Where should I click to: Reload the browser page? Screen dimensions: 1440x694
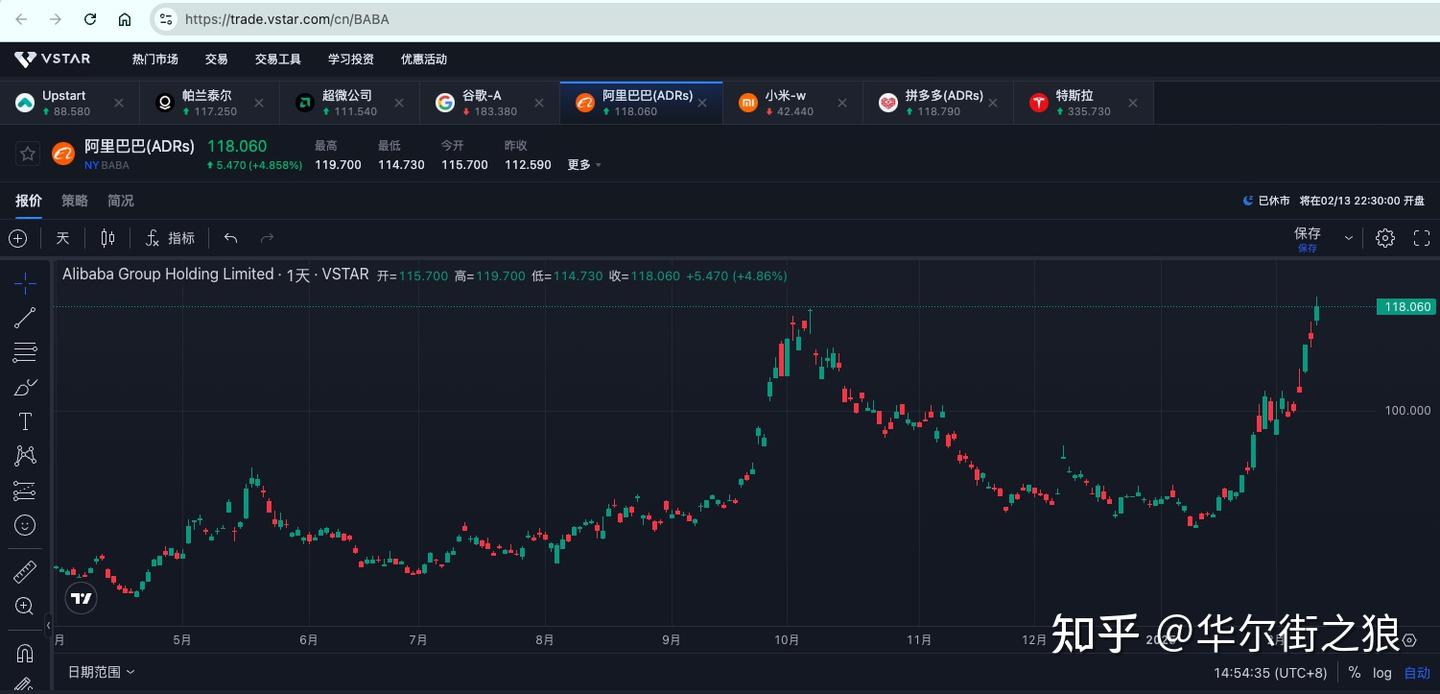[x=90, y=19]
